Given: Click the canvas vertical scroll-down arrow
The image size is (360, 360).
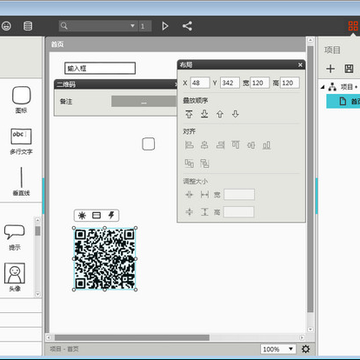Looking at the screenshot, I should click(x=310, y=329).
